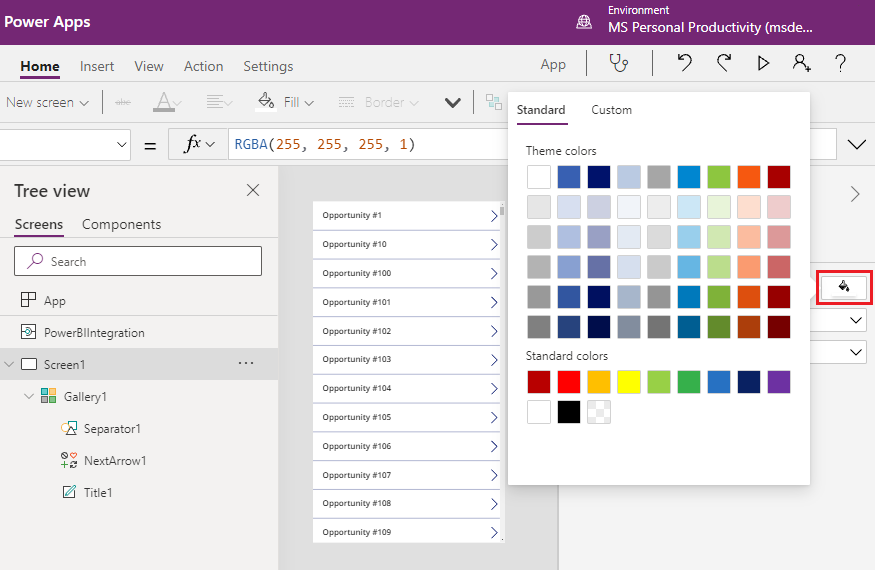The height and width of the screenshot is (570, 875).
Task: Open the App checker stethoscope icon
Action: [x=620, y=64]
